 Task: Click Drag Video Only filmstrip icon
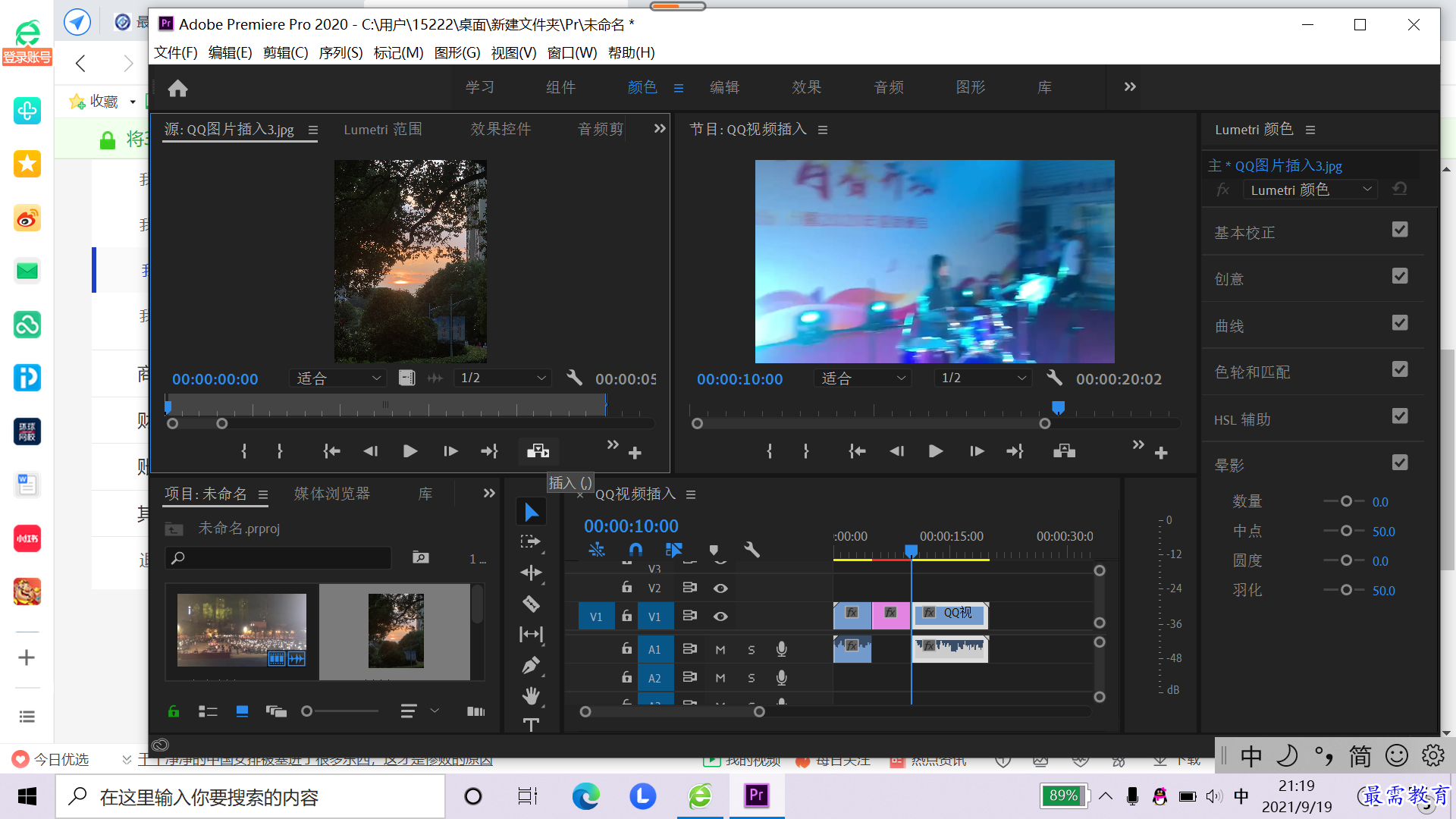(407, 378)
